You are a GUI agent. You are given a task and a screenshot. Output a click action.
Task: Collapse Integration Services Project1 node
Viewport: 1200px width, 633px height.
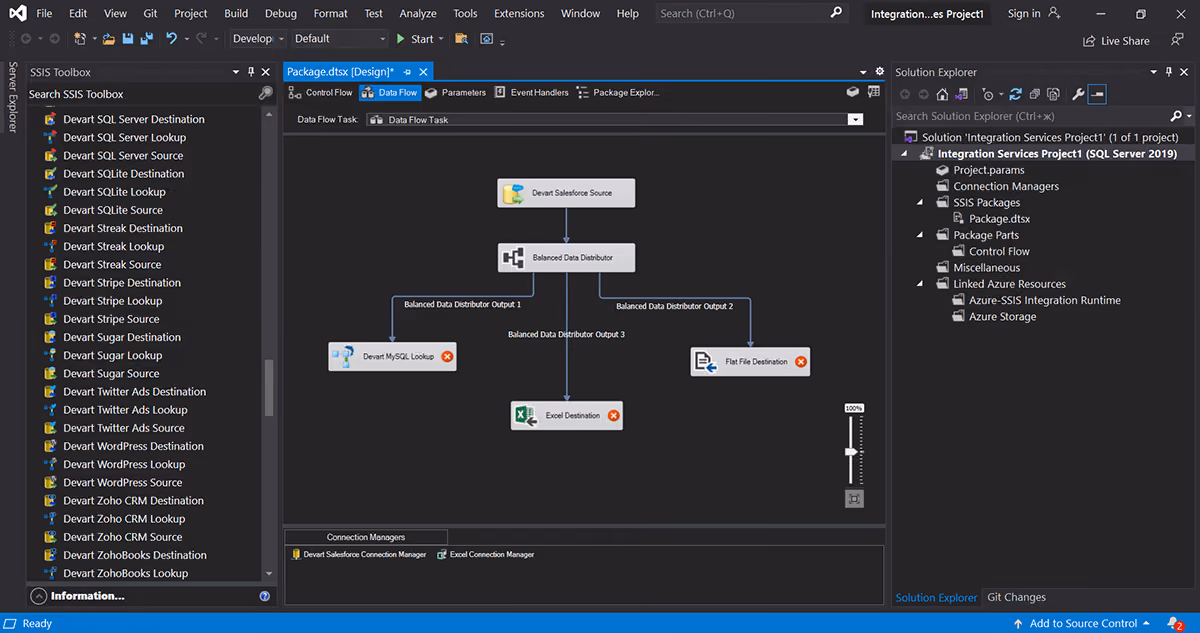(x=905, y=154)
